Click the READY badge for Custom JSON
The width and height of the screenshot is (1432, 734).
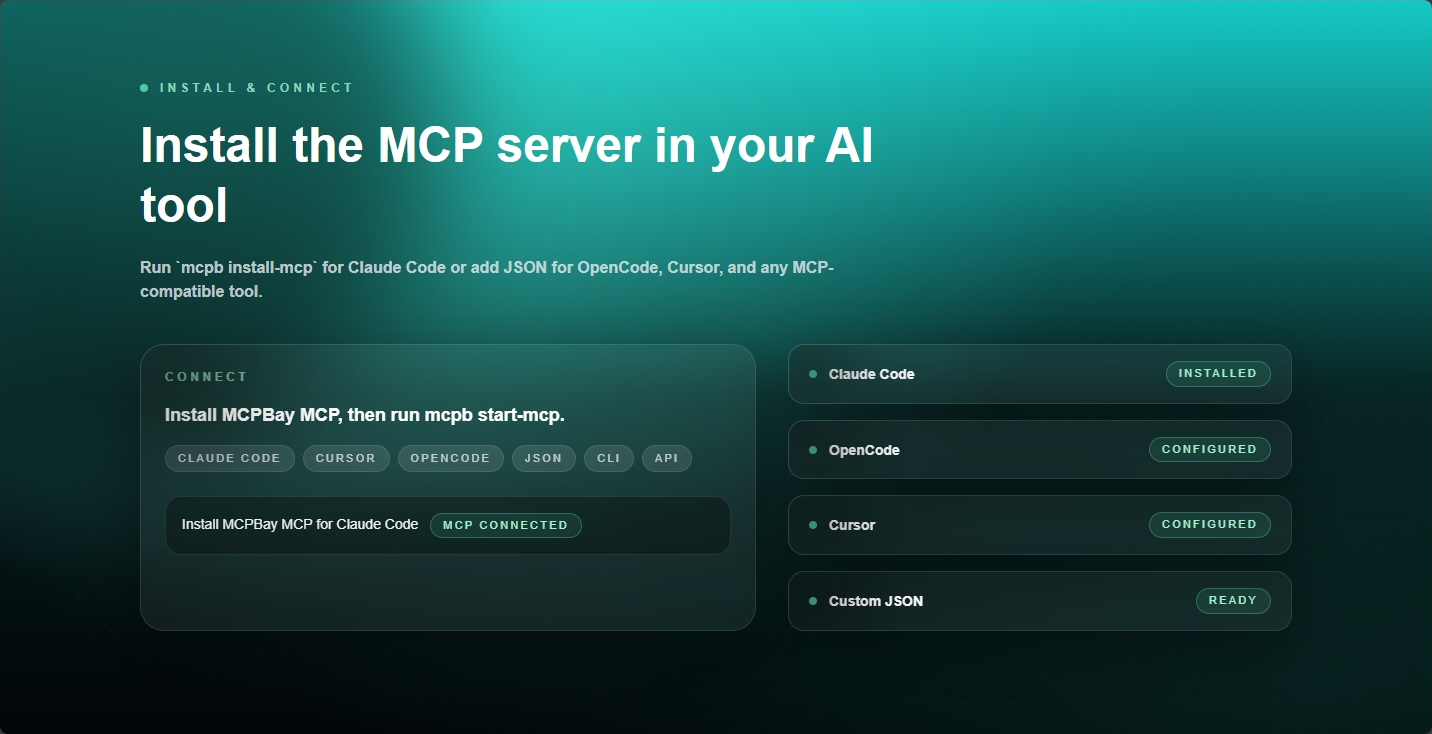point(1233,600)
